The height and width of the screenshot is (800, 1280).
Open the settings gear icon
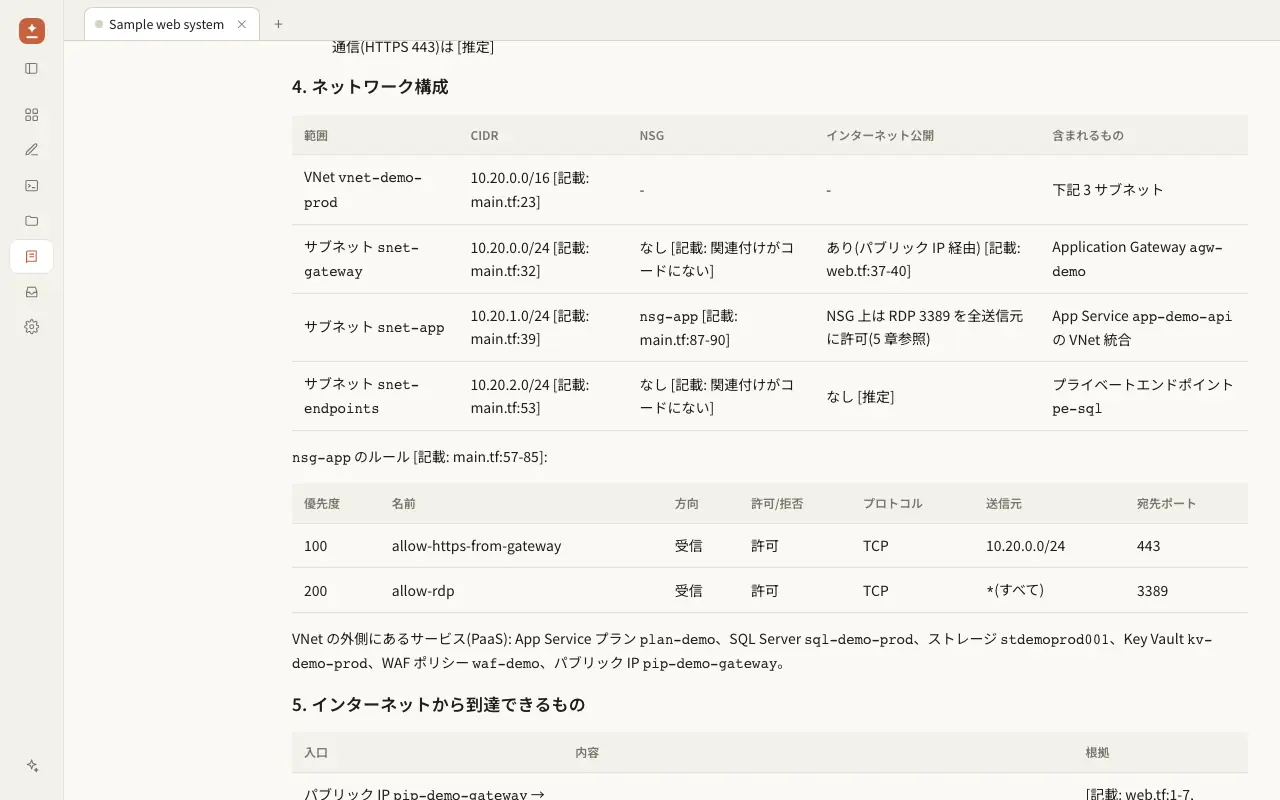click(x=32, y=327)
